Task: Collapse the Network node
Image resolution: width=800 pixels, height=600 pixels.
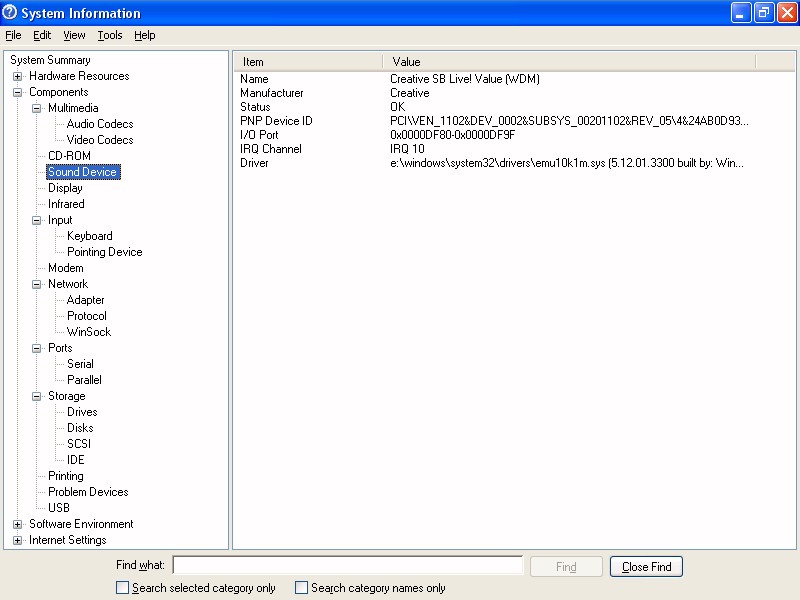Action: pyautogui.click(x=36, y=284)
